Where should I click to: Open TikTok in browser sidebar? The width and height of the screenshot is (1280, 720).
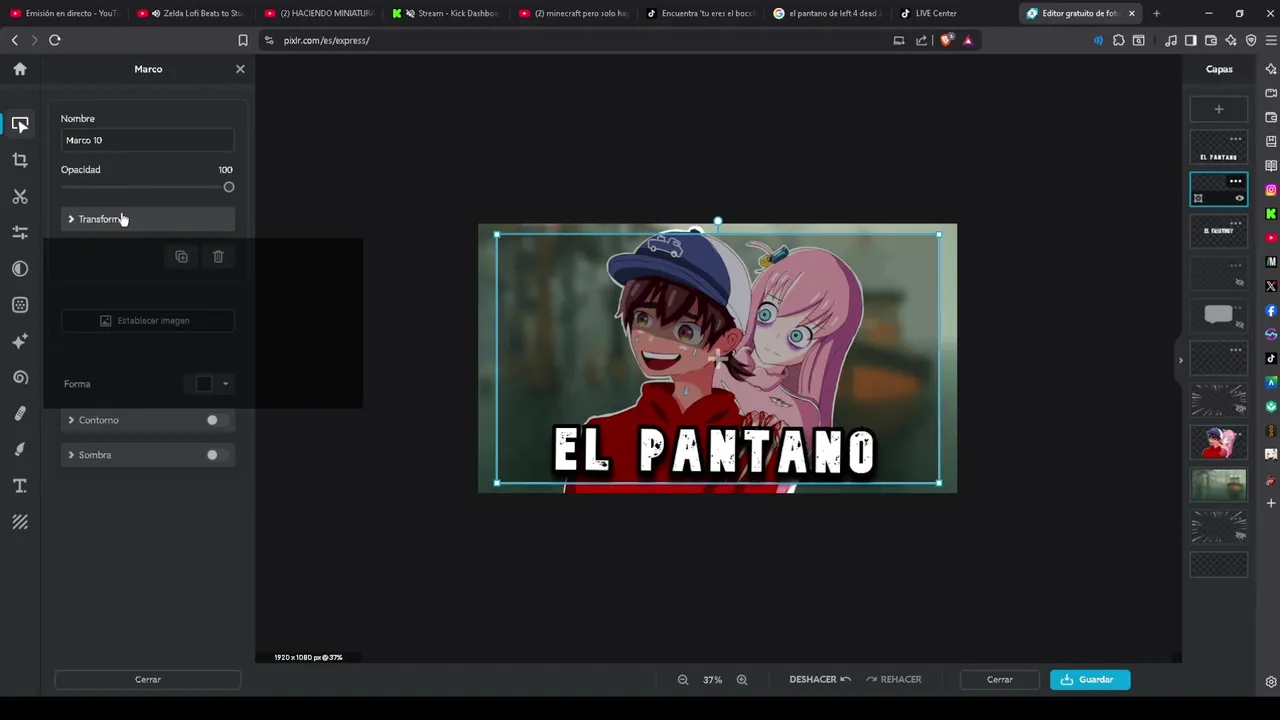[x=1271, y=358]
